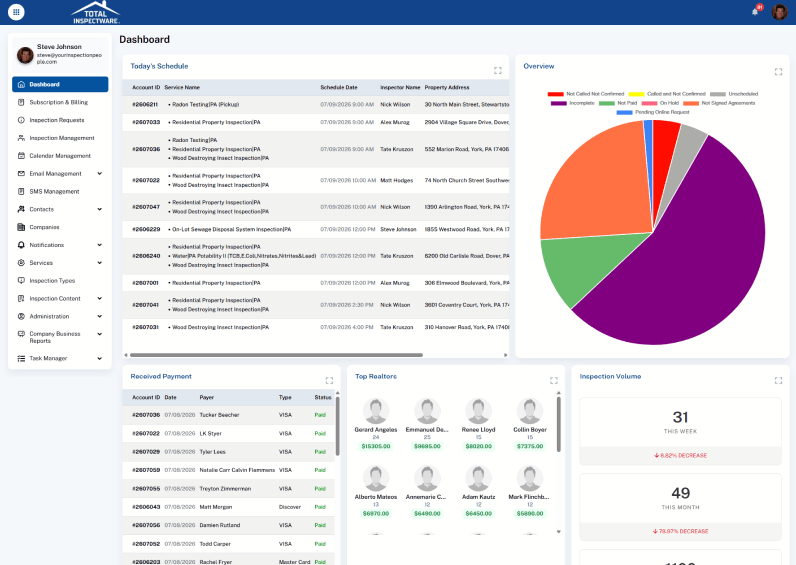Click the SMS Management sidebar icon
796x565 pixels.
pos(21,191)
